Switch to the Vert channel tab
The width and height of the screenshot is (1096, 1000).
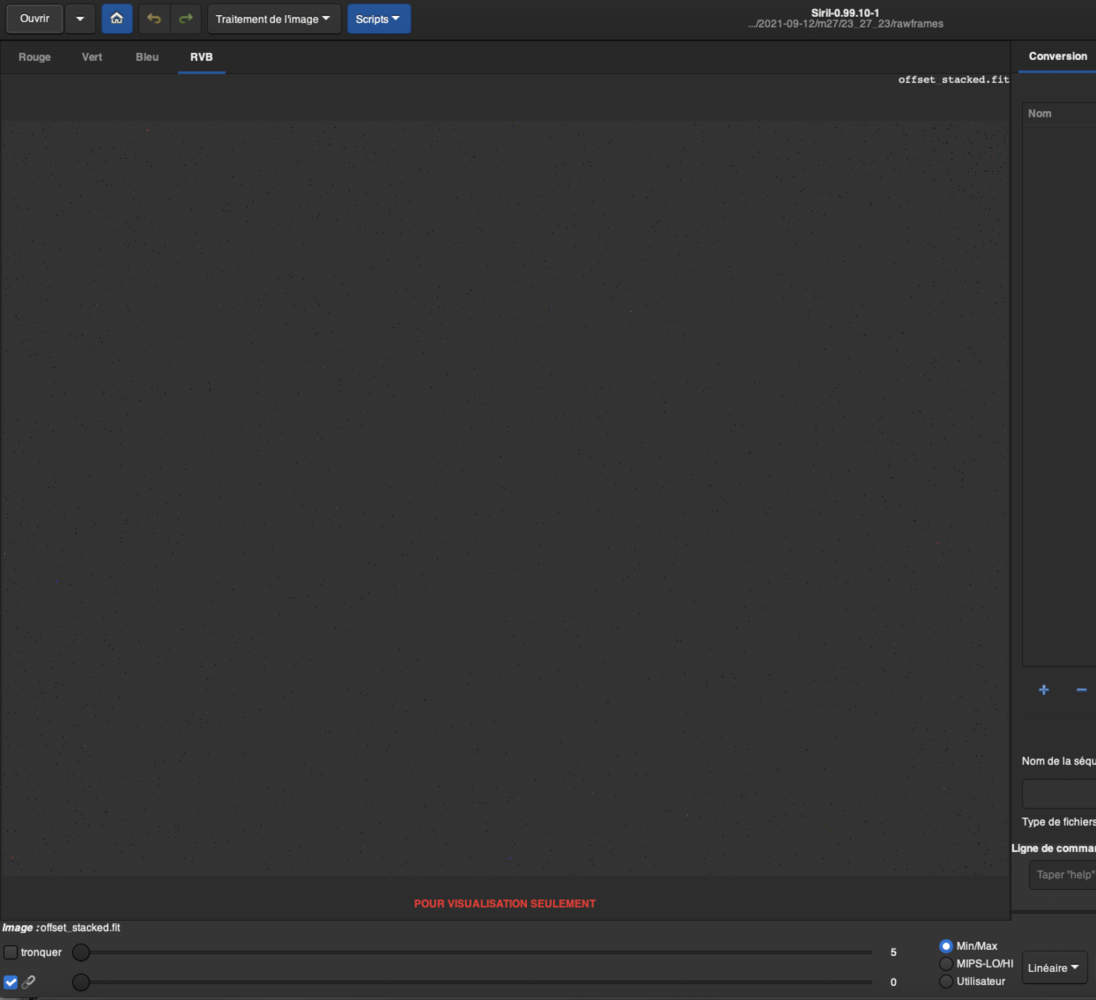point(92,57)
